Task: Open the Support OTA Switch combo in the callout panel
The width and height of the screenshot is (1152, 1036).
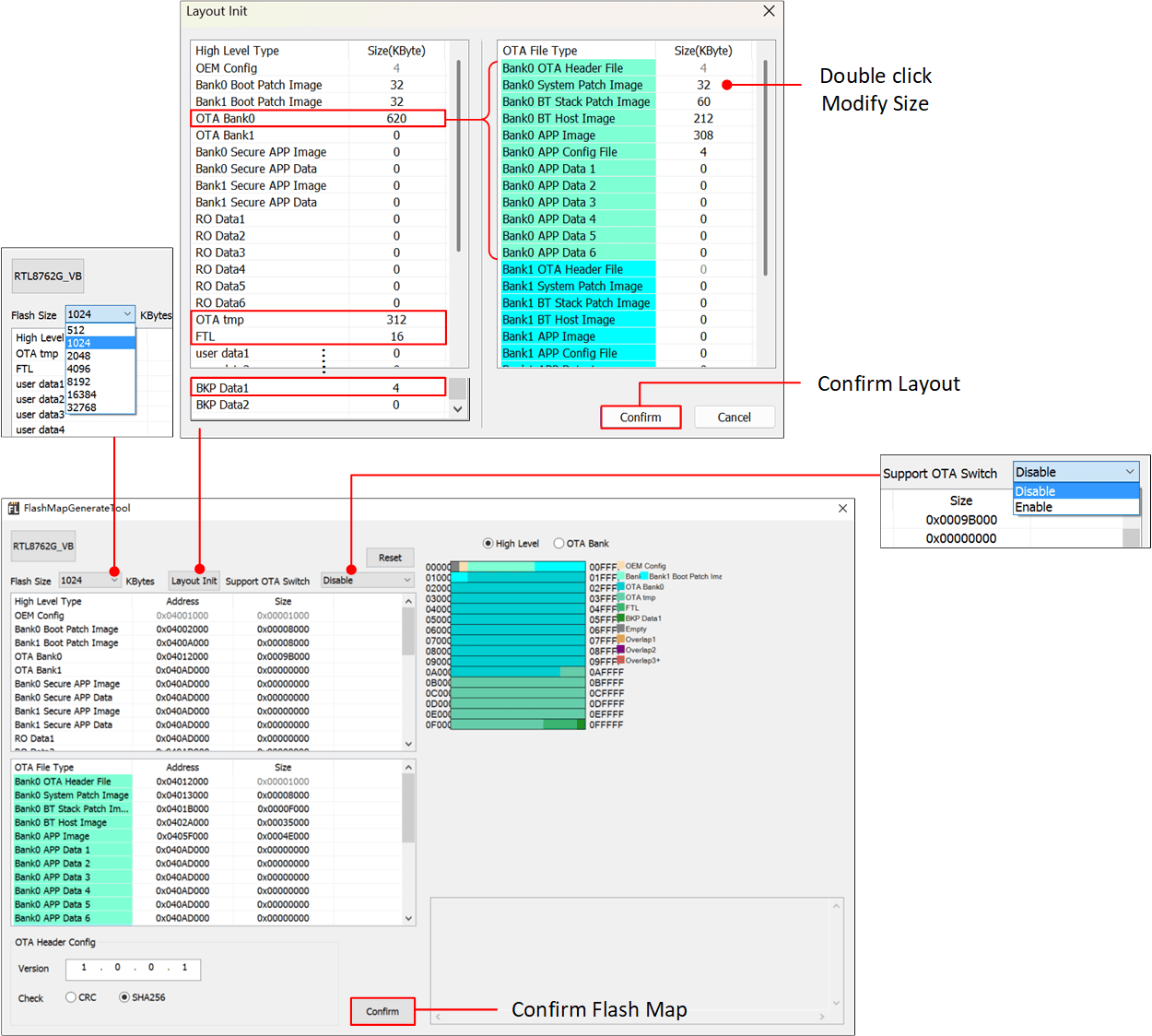Action: pyautogui.click(x=1076, y=472)
